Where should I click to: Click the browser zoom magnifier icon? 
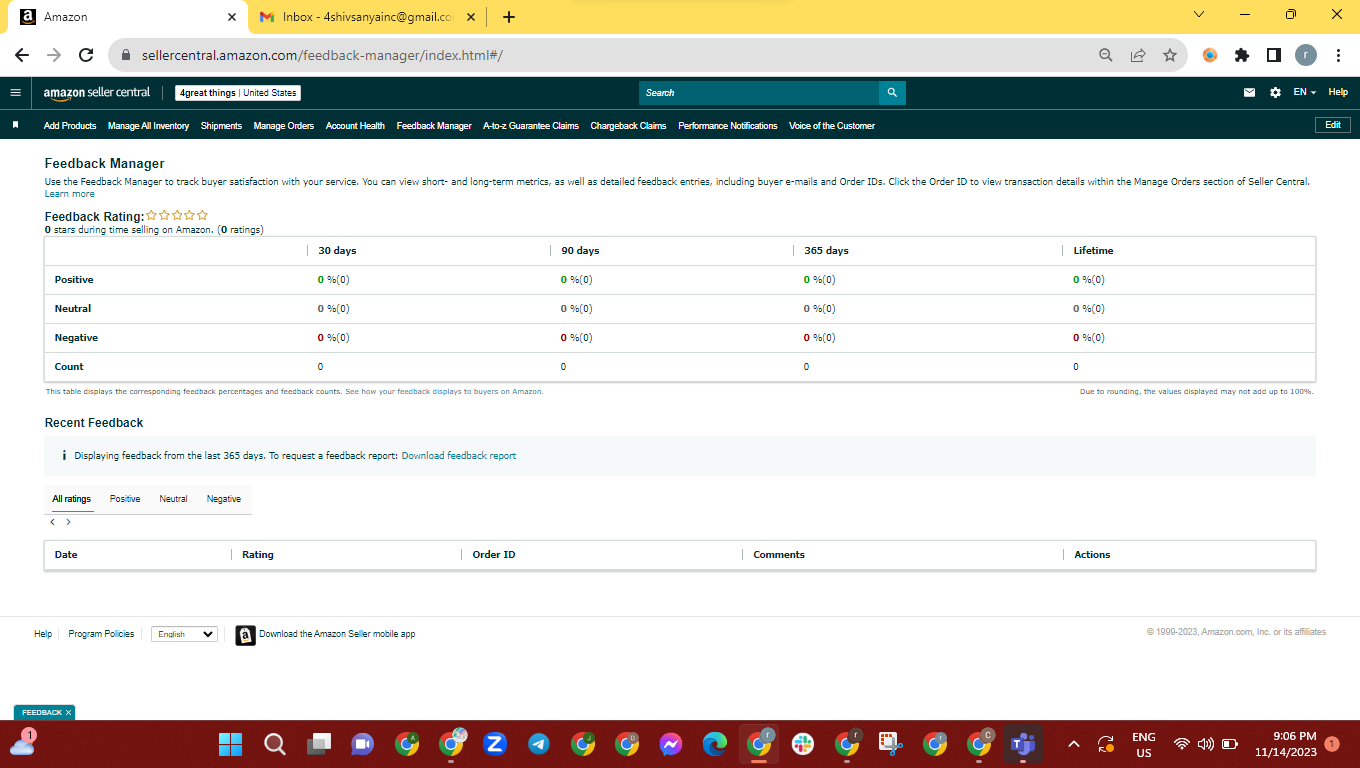pos(1106,56)
